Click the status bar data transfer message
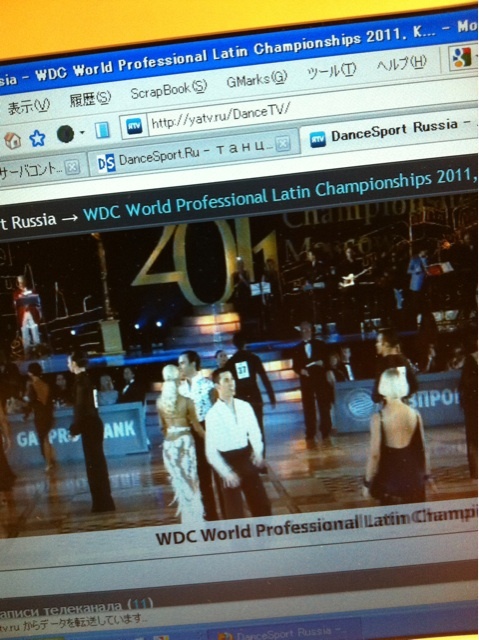 pos(72,621)
